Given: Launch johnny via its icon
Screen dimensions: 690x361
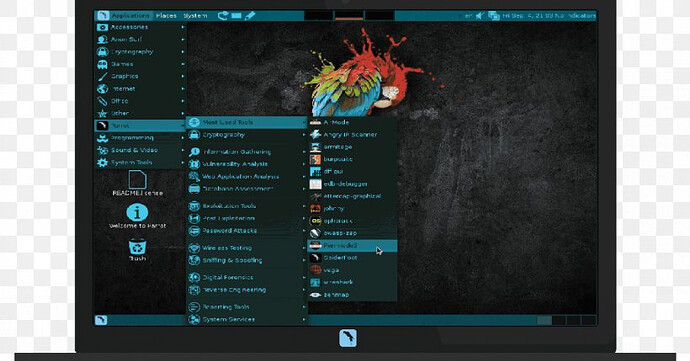Looking at the screenshot, I should click(x=315, y=209).
